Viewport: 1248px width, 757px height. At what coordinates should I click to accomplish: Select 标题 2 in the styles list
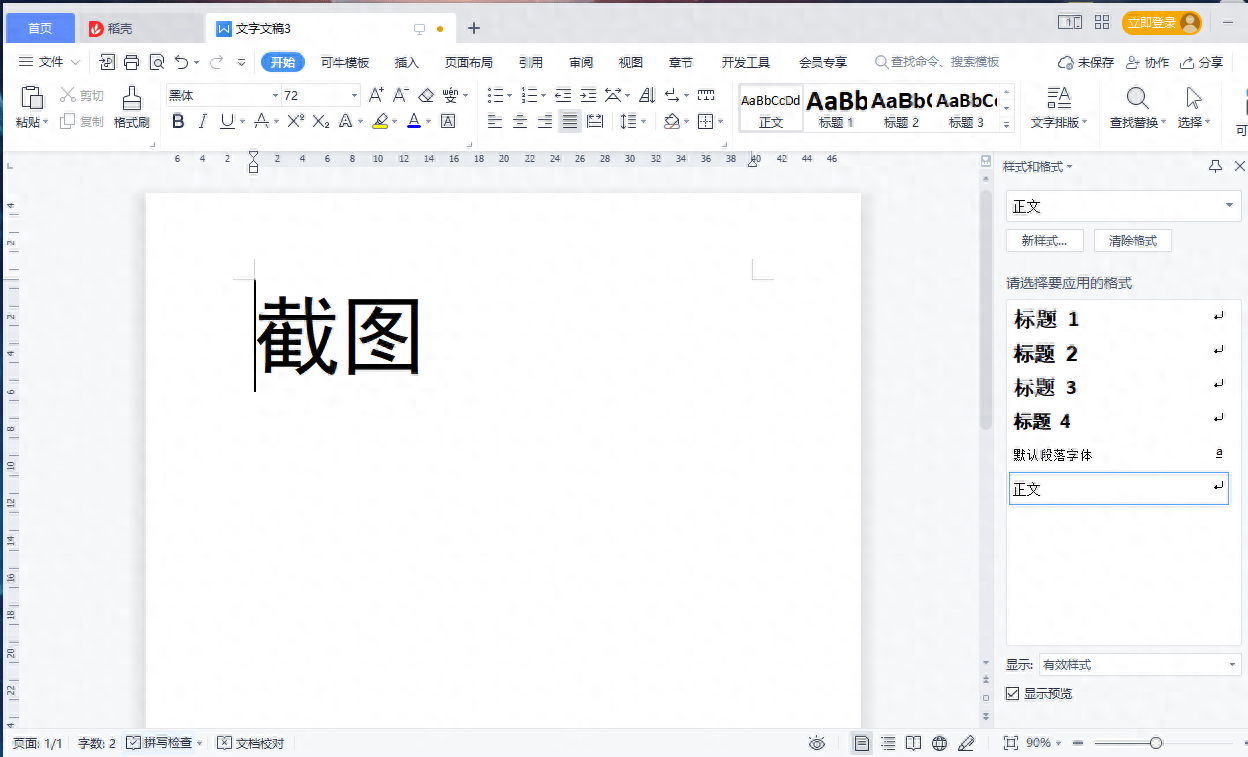pyautogui.click(x=1046, y=354)
